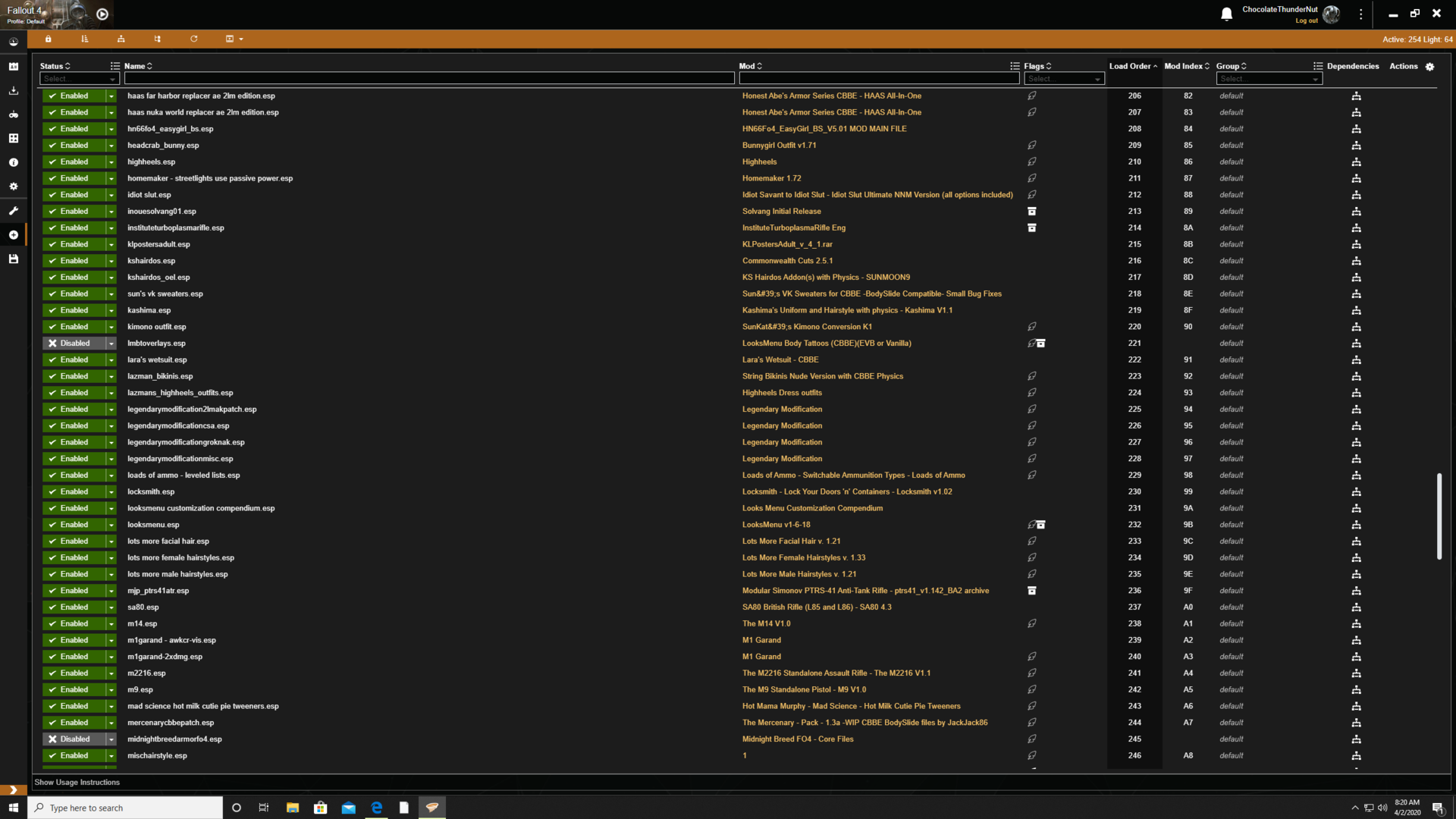1456x819 pixels.
Task: Expand status arrow for highheels.esp
Action: pyautogui.click(x=111, y=162)
